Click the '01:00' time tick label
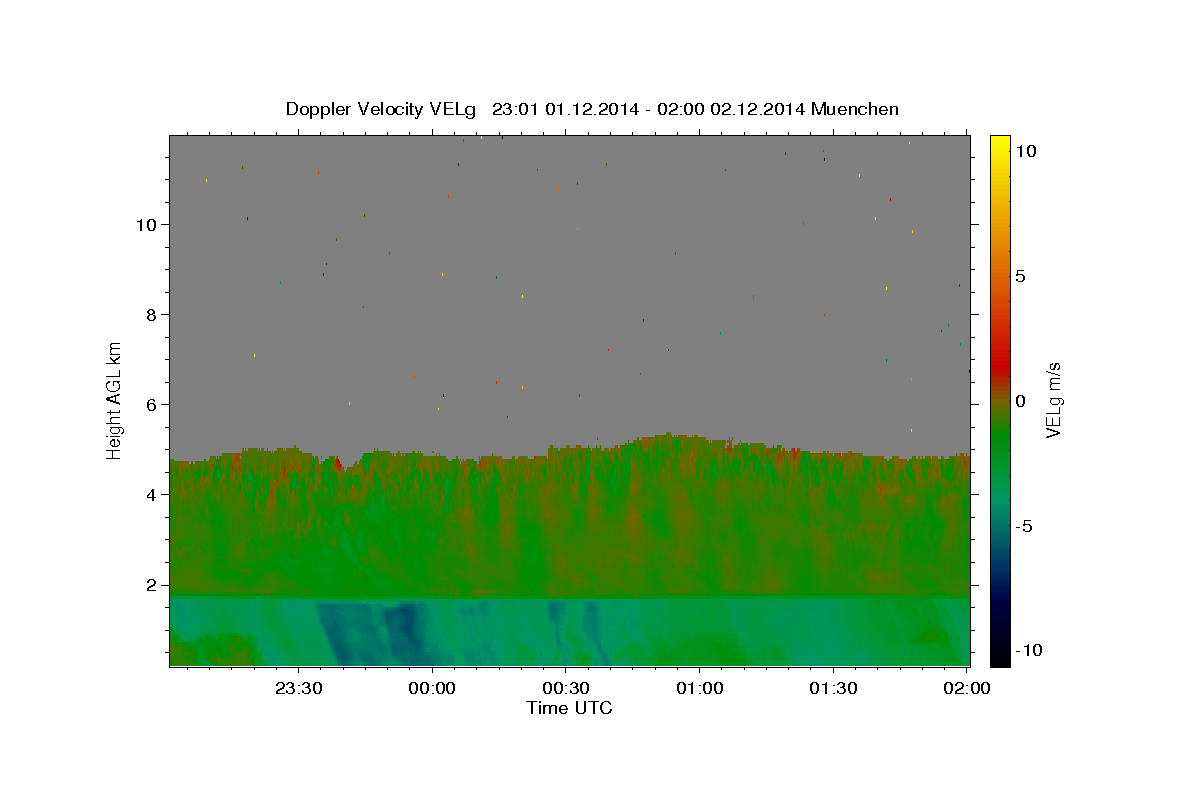The width and height of the screenshot is (1200, 800). [x=700, y=688]
